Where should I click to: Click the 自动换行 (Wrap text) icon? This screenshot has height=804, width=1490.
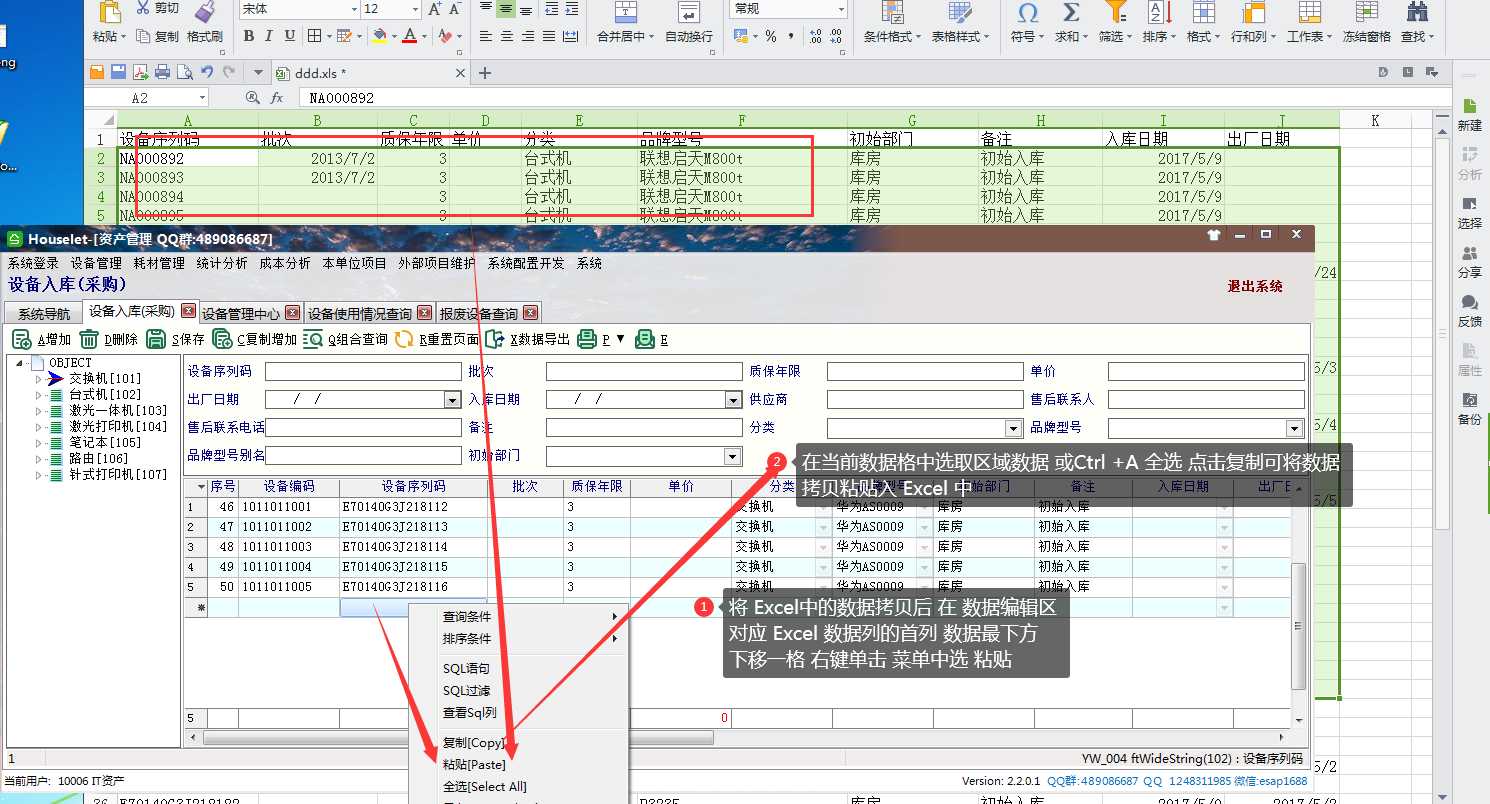pyautogui.click(x=689, y=12)
